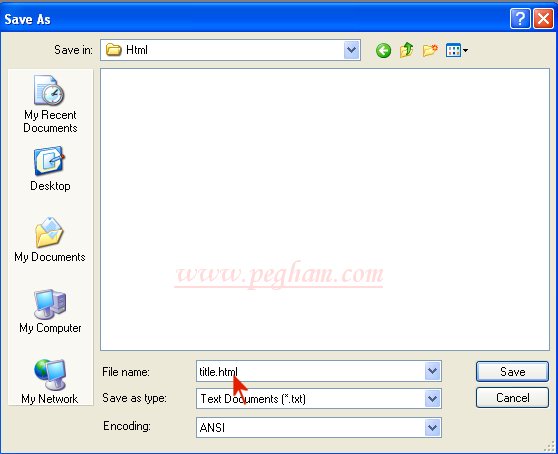Screen dimensions: 558x454
Task: Click the Cancel button
Action: pos(512,397)
